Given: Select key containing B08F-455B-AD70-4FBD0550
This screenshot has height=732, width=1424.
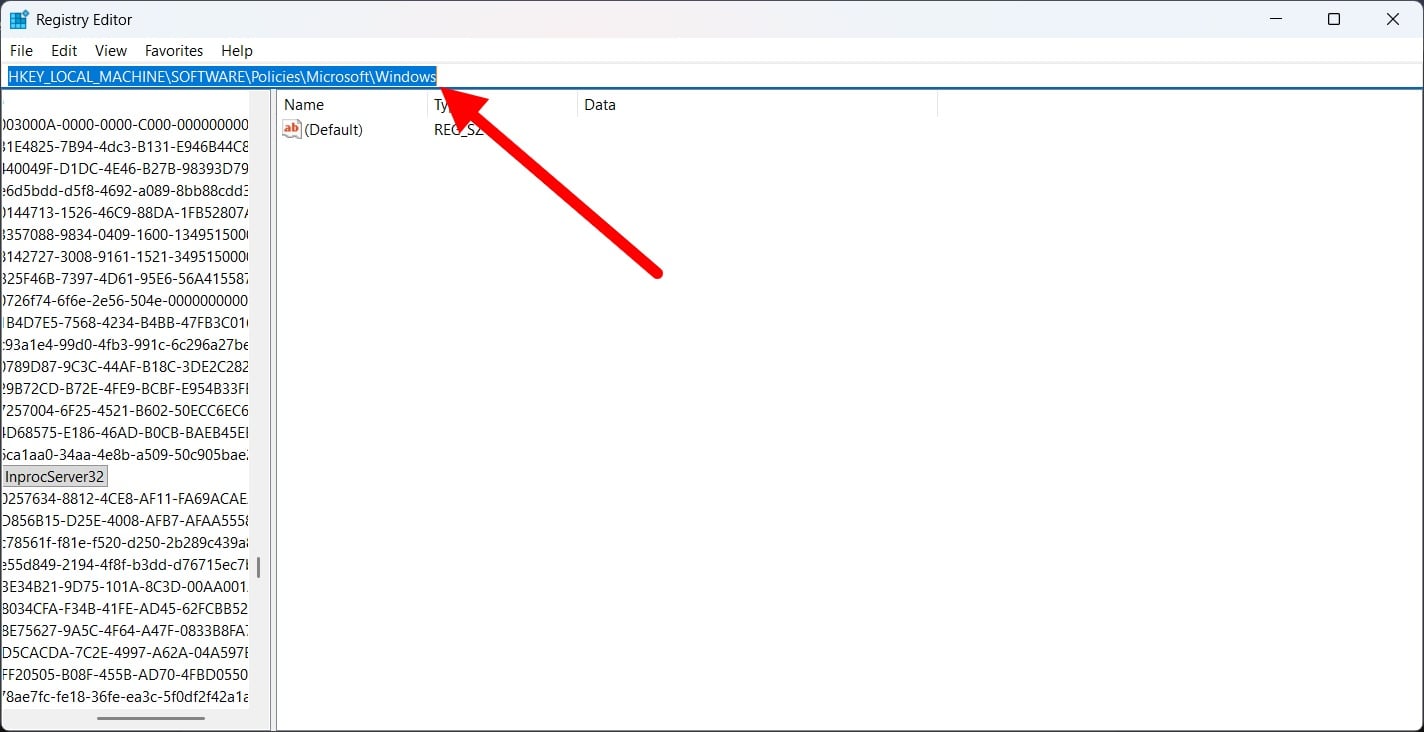Looking at the screenshot, I should click(x=125, y=674).
